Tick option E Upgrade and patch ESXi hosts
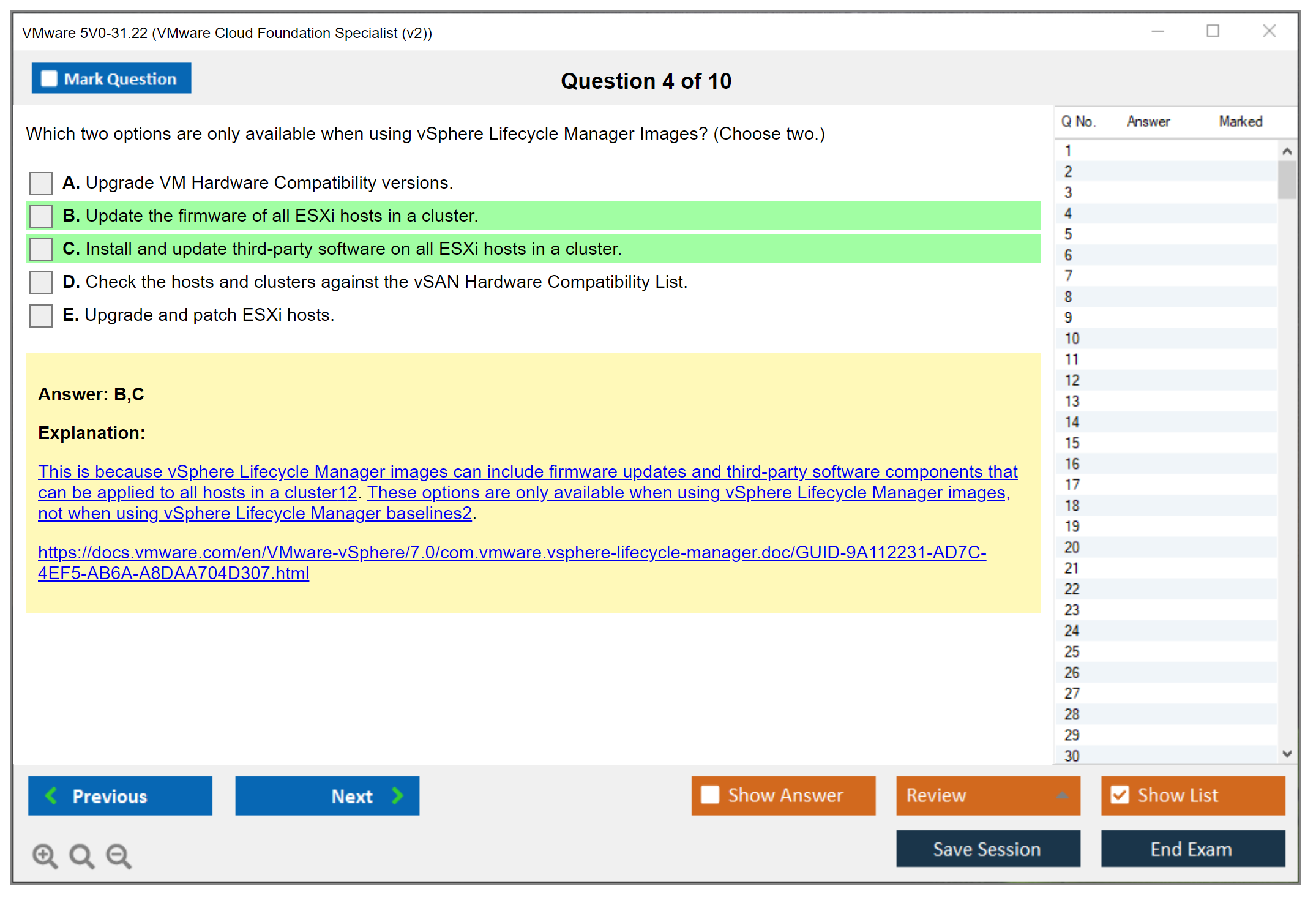The height and width of the screenshot is (900, 1316). point(41,315)
